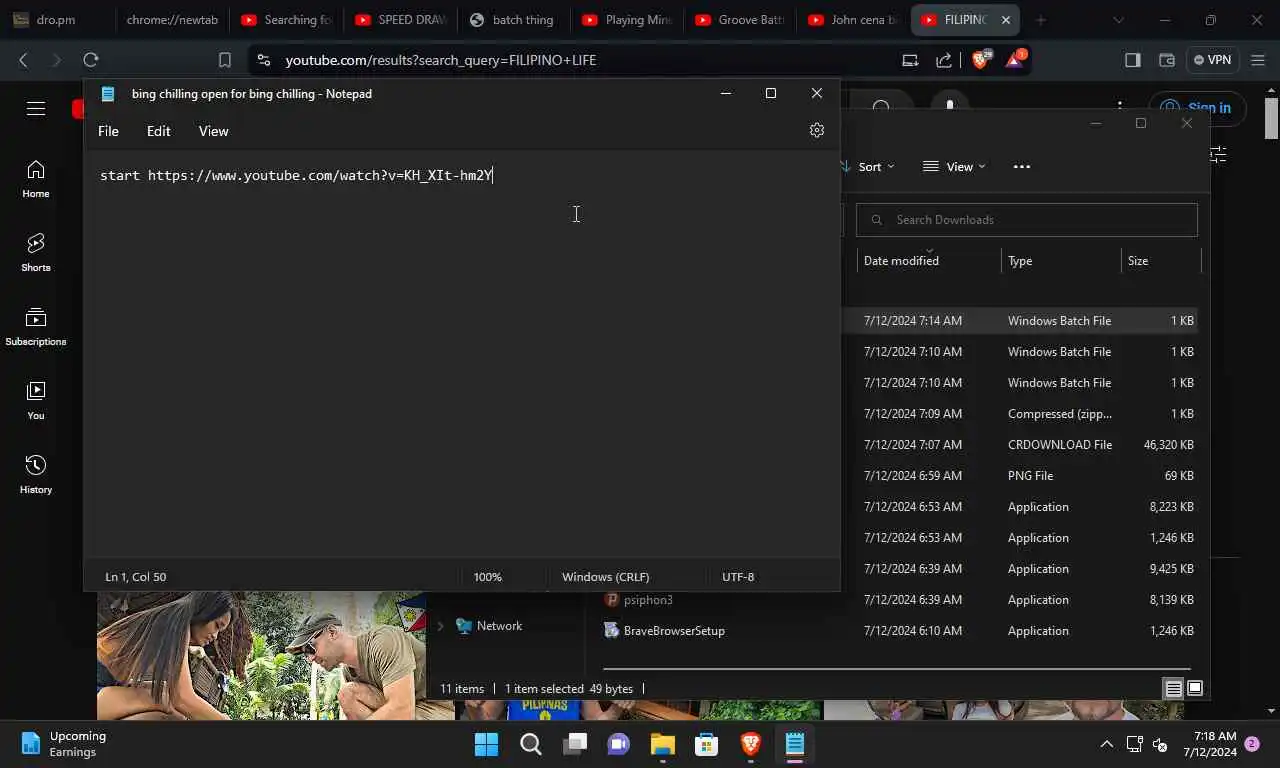Switch to the chrome://newtab tab

click(x=172, y=20)
